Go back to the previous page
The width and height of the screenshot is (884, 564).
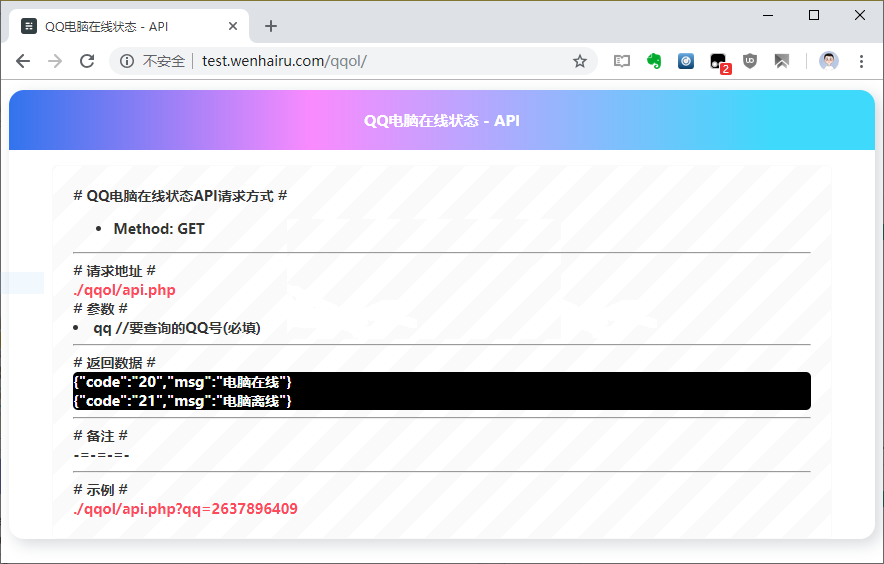click(23, 61)
